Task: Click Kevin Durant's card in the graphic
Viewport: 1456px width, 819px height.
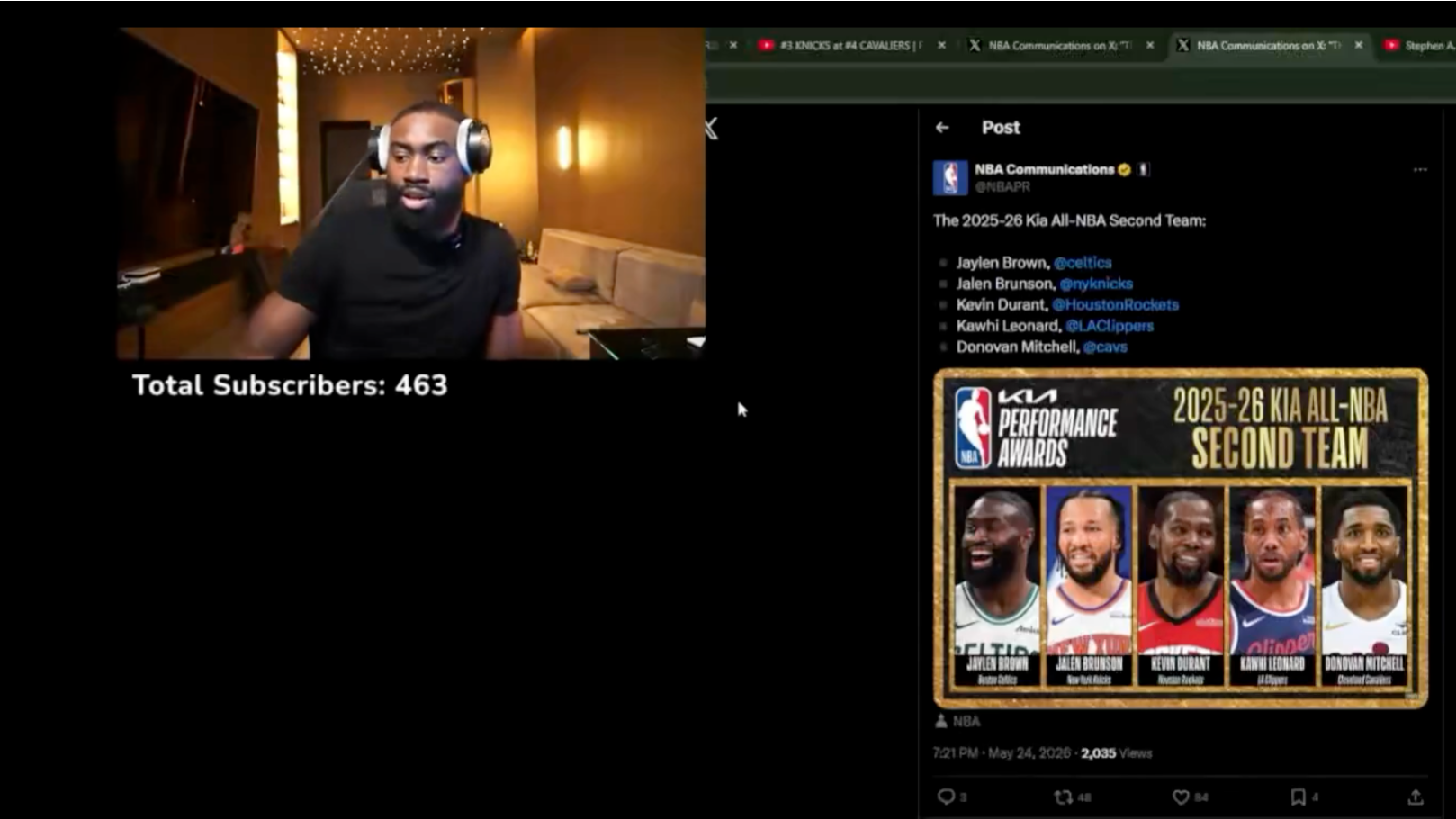Action: (x=1181, y=586)
